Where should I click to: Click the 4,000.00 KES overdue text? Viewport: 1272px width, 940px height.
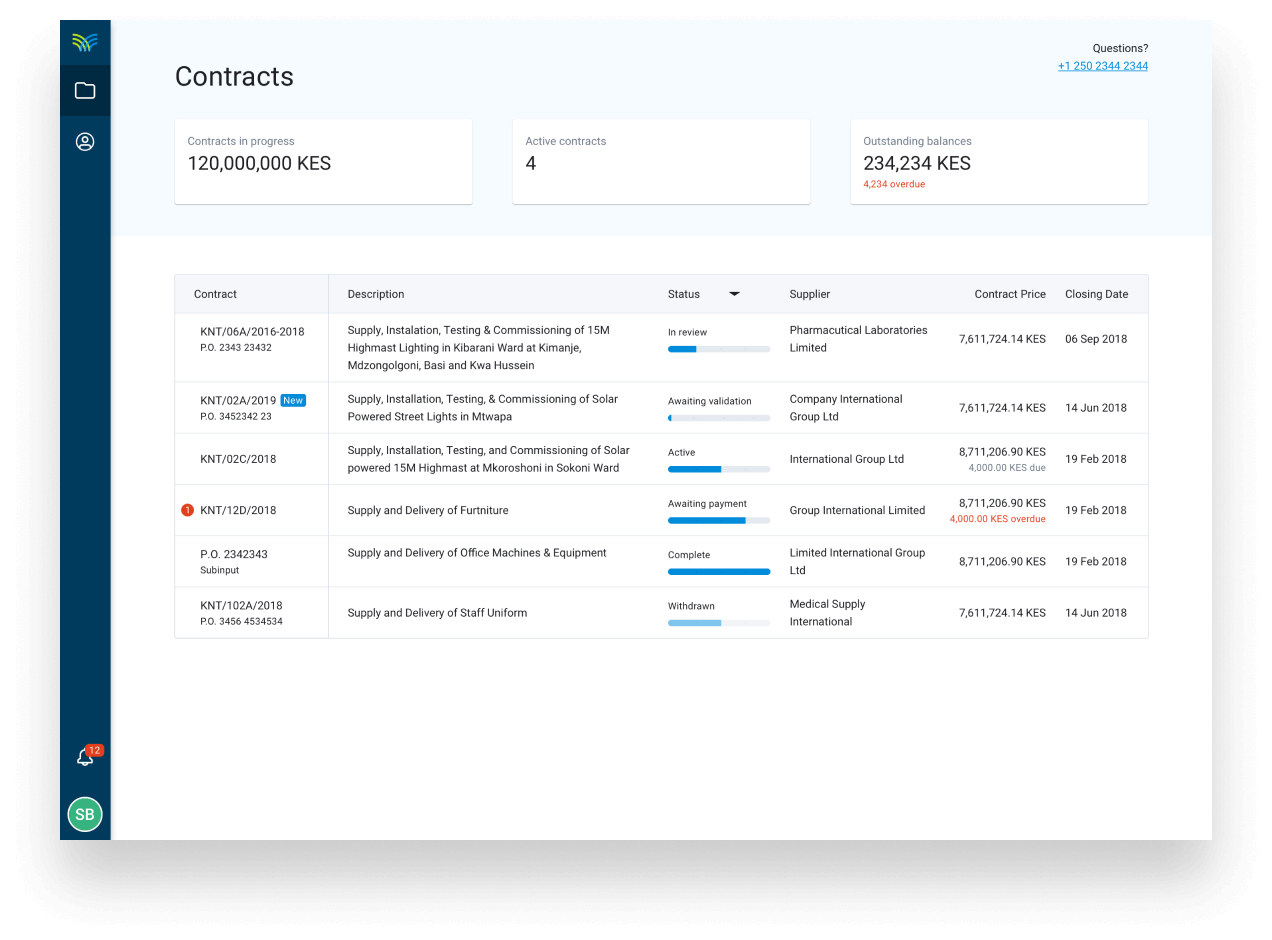point(997,519)
